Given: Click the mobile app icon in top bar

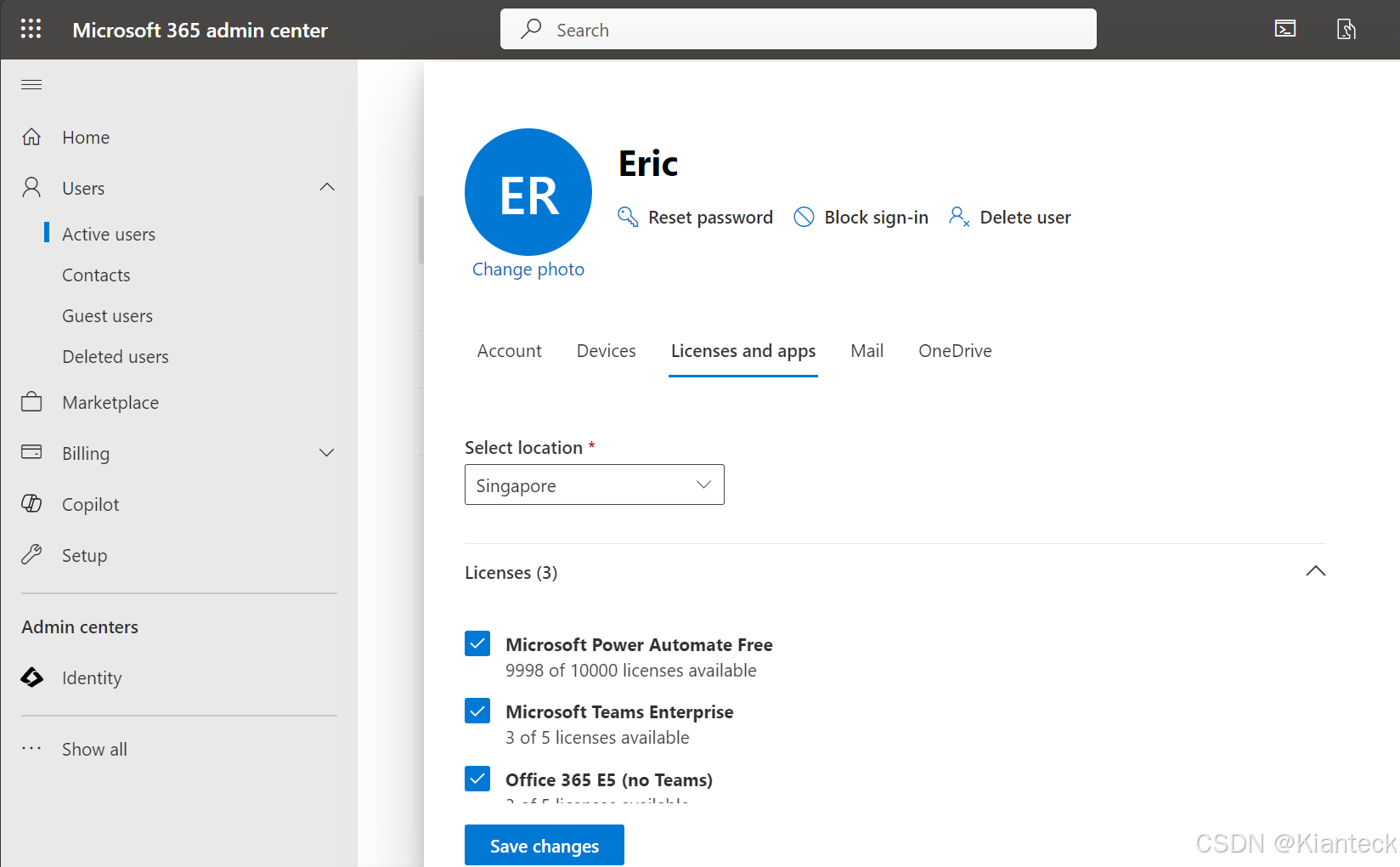Looking at the screenshot, I should pyautogui.click(x=1346, y=28).
